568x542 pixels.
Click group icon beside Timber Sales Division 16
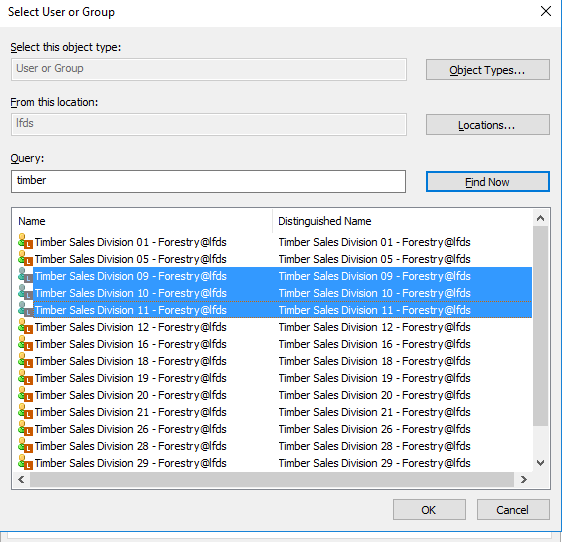coord(25,344)
